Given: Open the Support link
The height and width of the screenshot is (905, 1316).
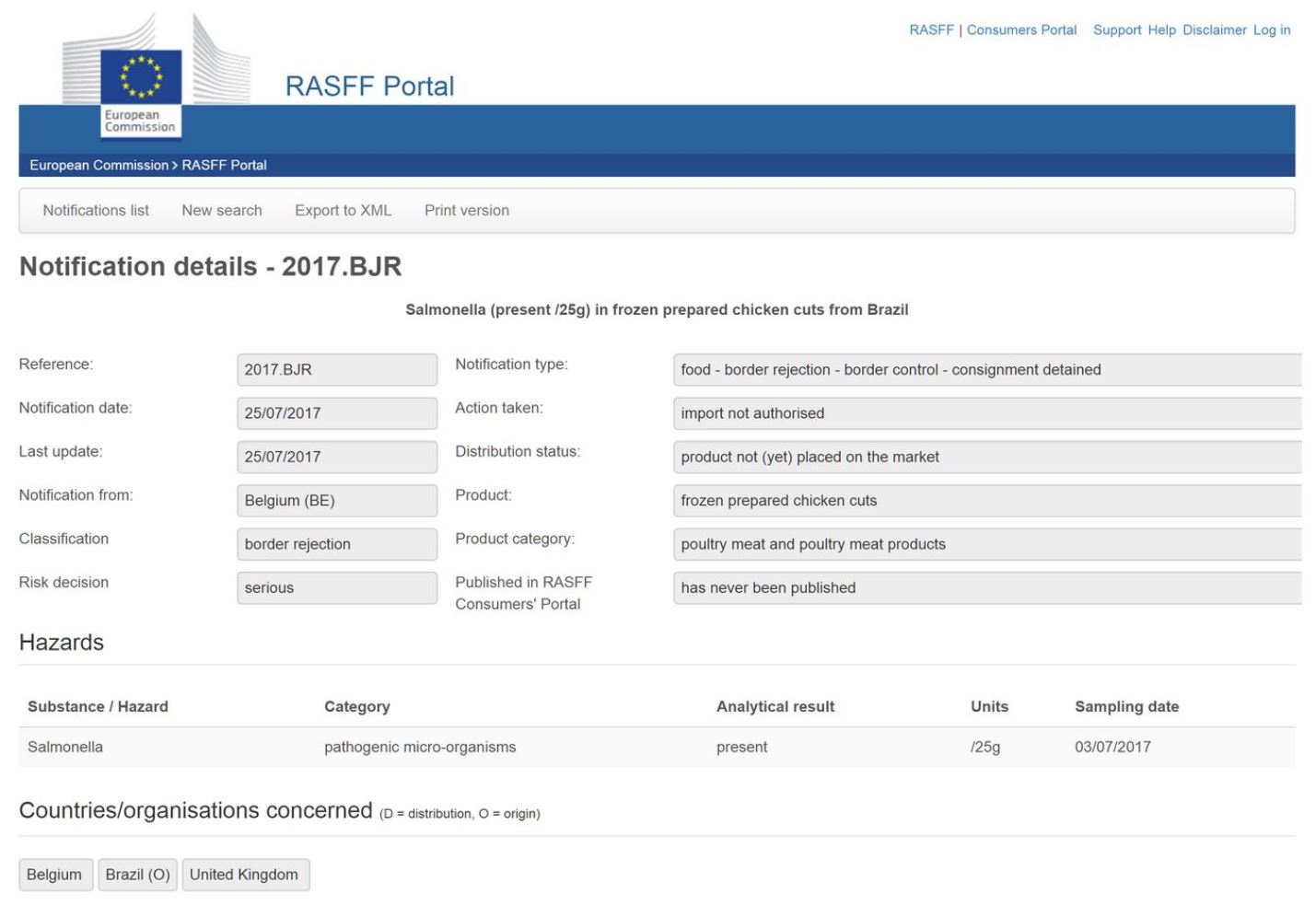Looking at the screenshot, I should [1117, 29].
